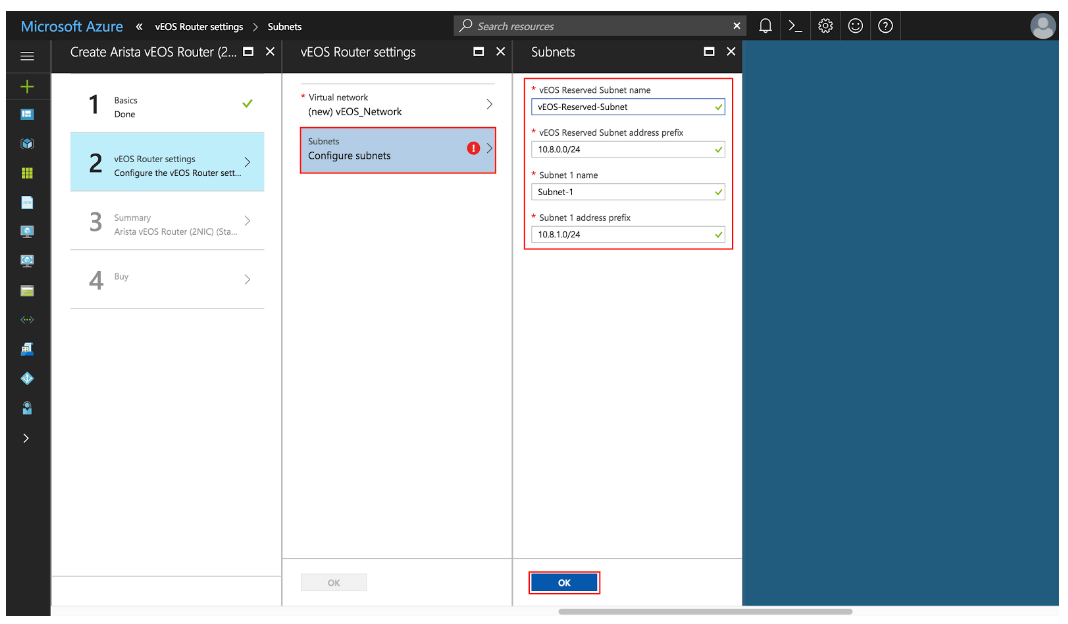This screenshot has width=1068, height=624.
Task: Open the Virtual networks icon in the sidebar
Action: (27, 319)
